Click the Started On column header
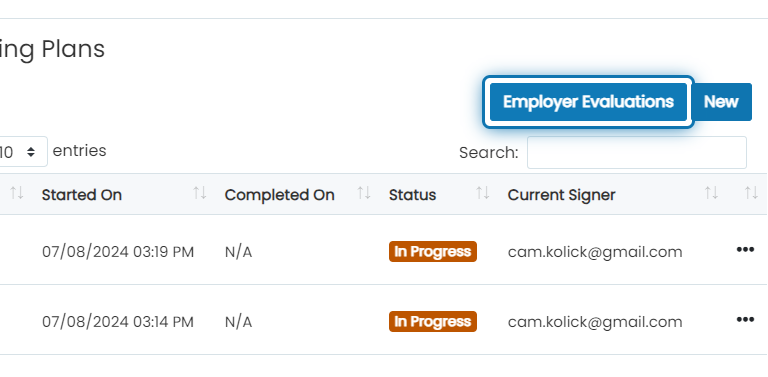The height and width of the screenshot is (377, 768). click(x=81, y=195)
